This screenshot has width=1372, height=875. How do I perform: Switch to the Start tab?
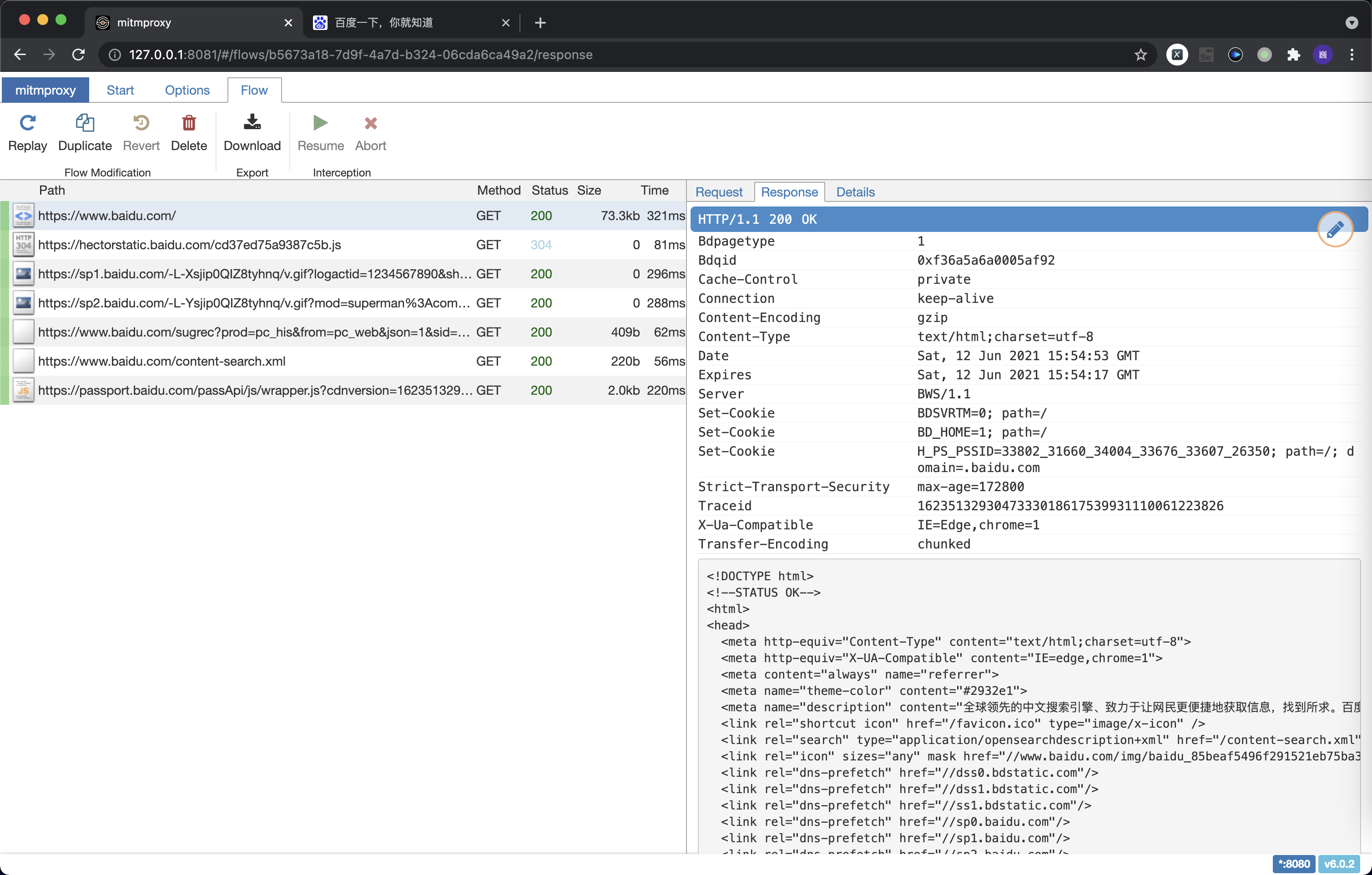(120, 90)
